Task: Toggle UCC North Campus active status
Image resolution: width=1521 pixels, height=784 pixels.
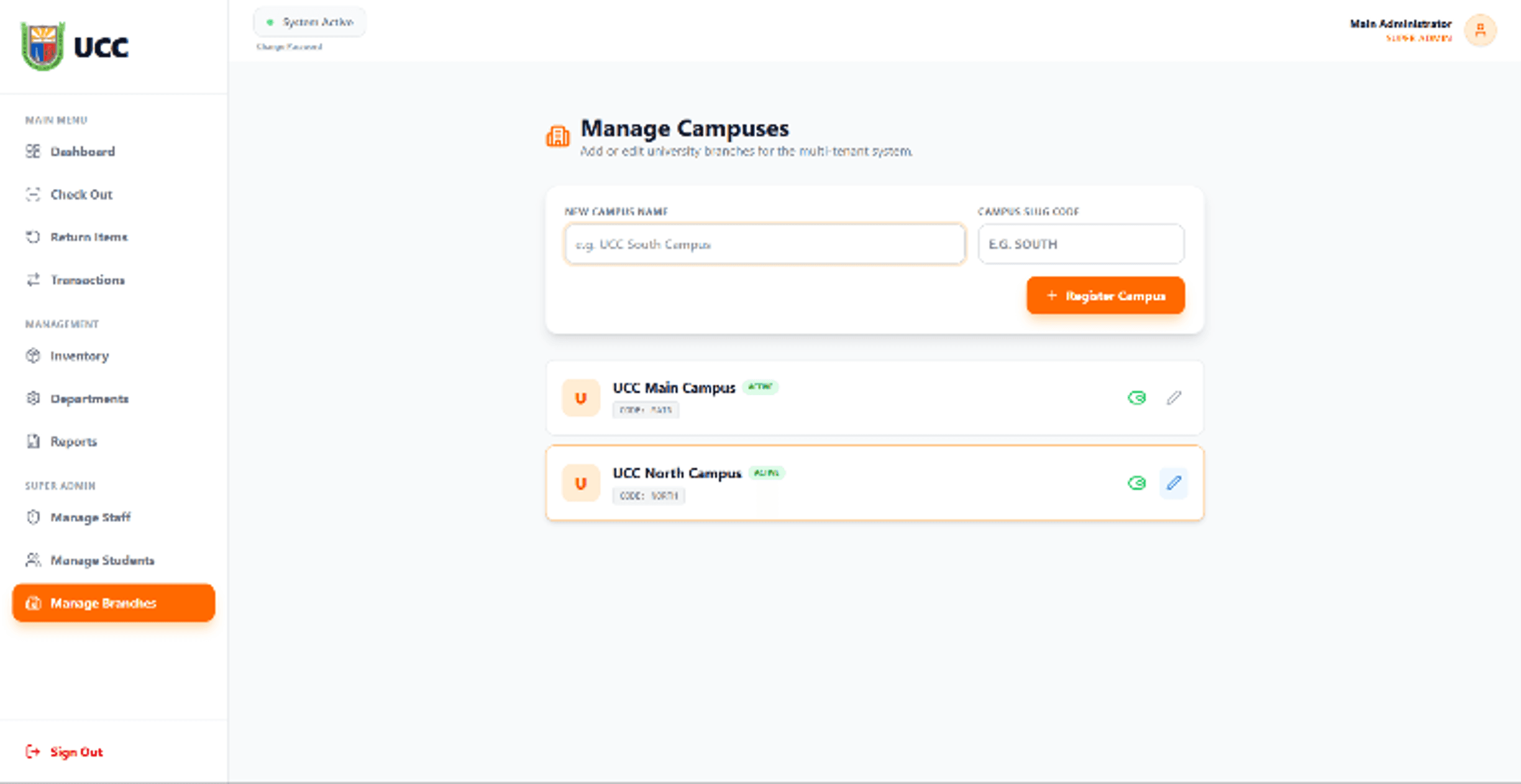Action: (1137, 483)
